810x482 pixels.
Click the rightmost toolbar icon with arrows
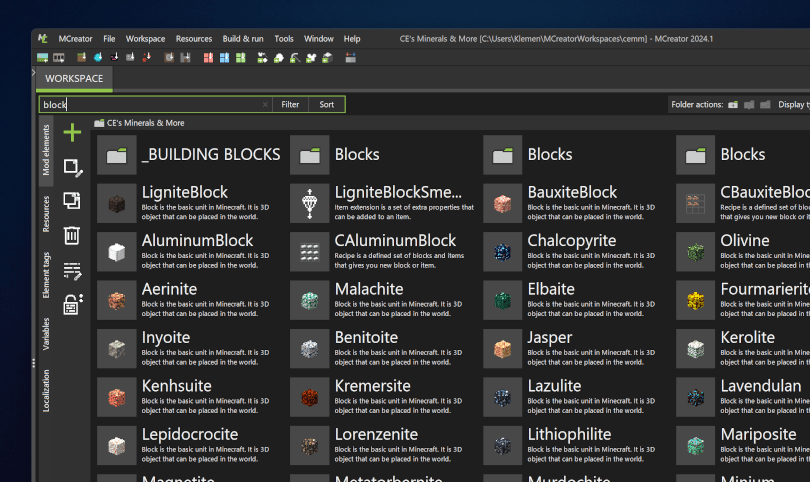point(351,58)
